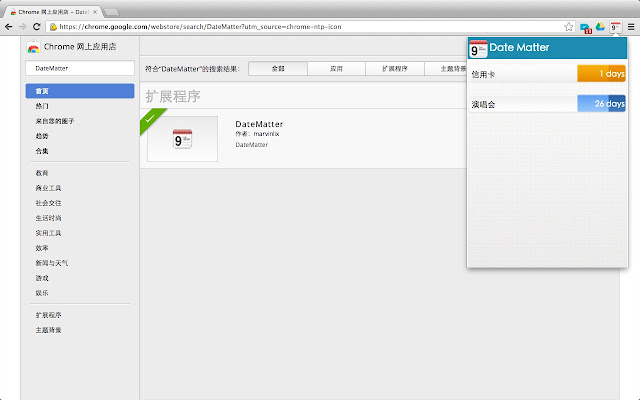Image resolution: width=640 pixels, height=400 pixels.
Task: Select the 商业工具 category
Action: click(x=48, y=188)
